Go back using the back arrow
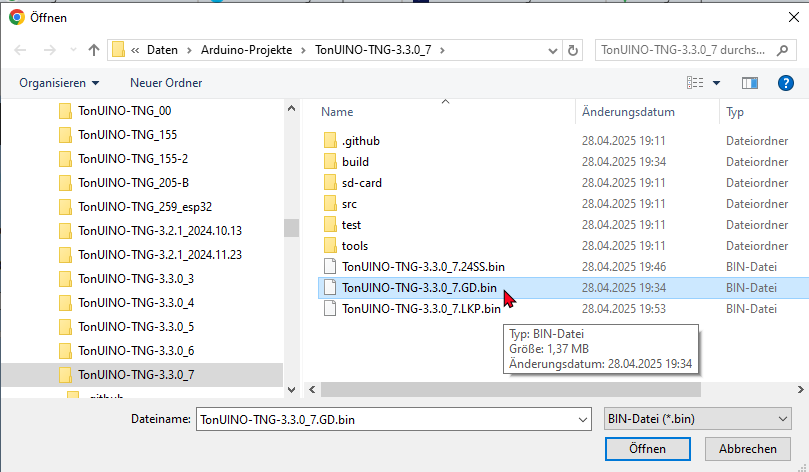 [x=20, y=50]
